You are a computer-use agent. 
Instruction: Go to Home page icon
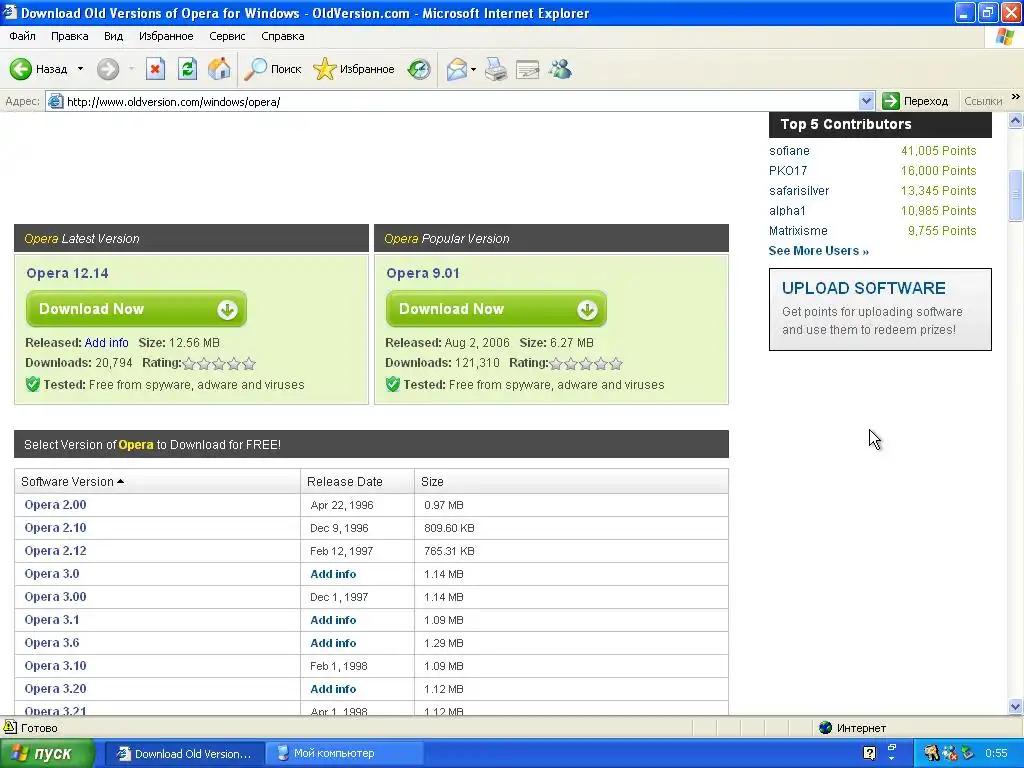pyautogui.click(x=219, y=69)
